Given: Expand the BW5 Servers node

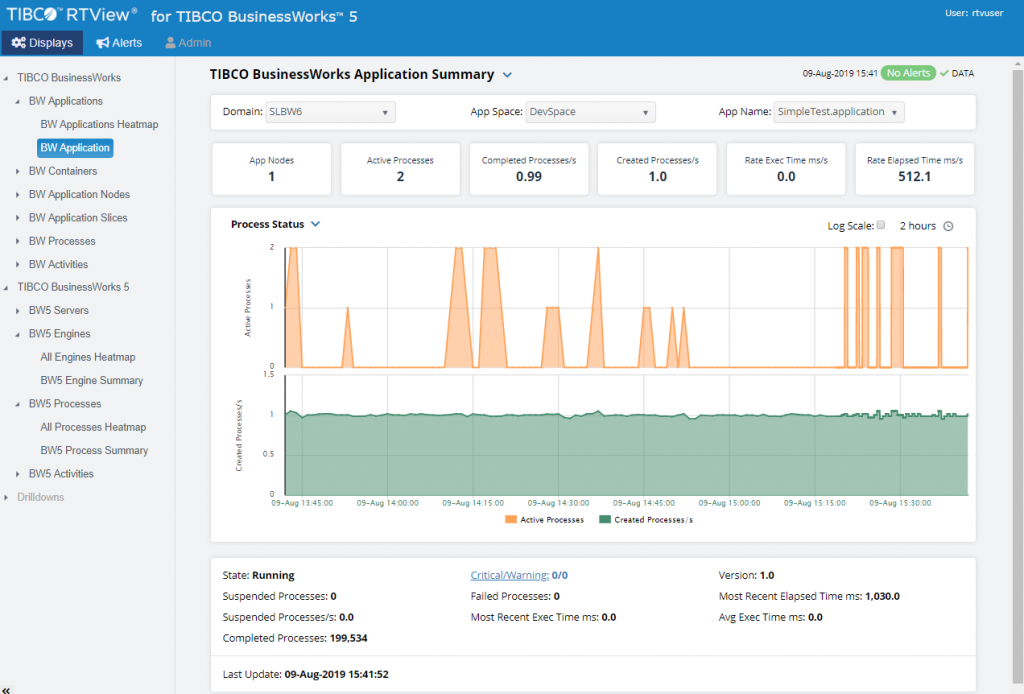Looking at the screenshot, I should point(18,311).
